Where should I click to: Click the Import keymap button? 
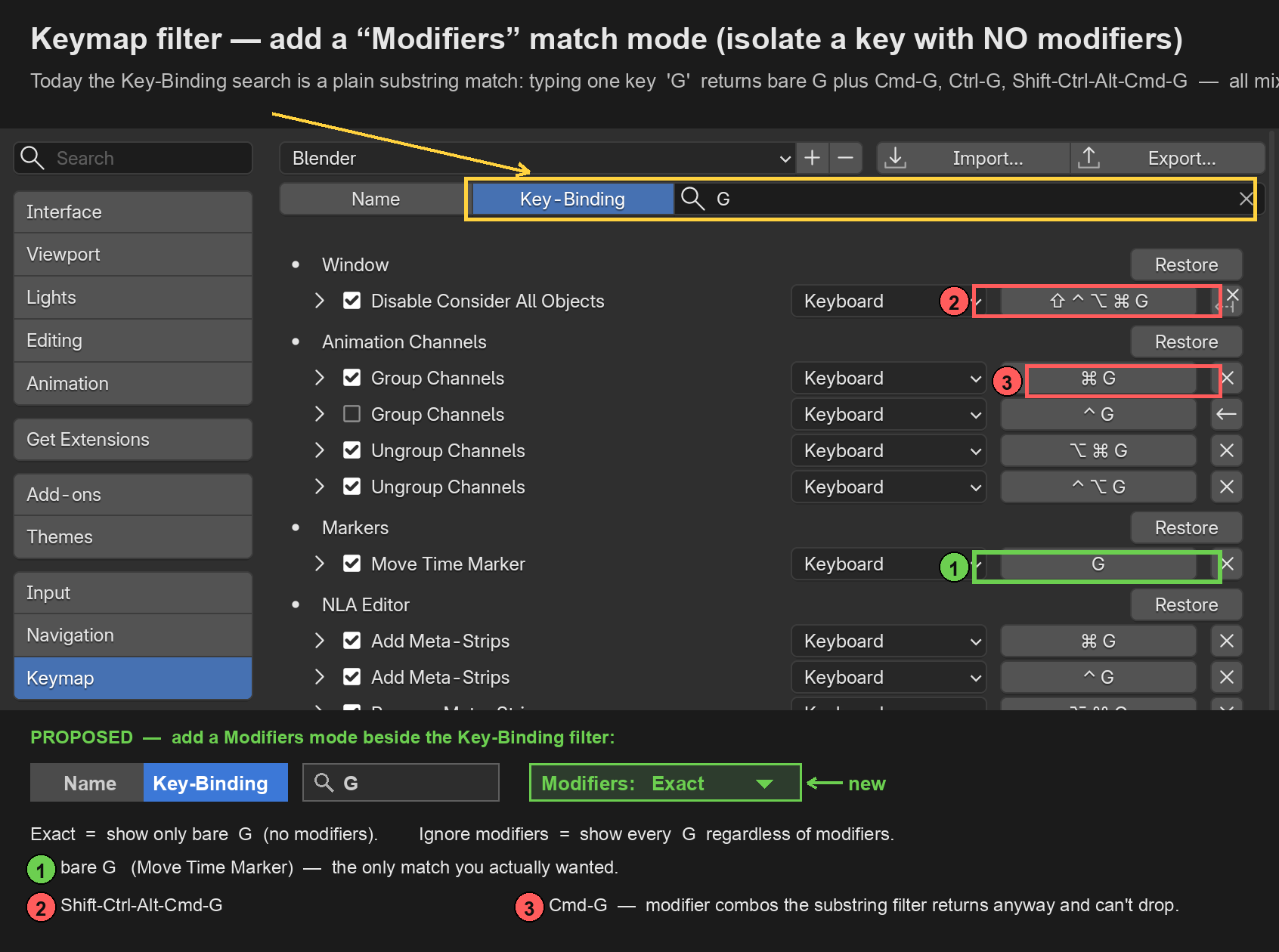pos(974,158)
